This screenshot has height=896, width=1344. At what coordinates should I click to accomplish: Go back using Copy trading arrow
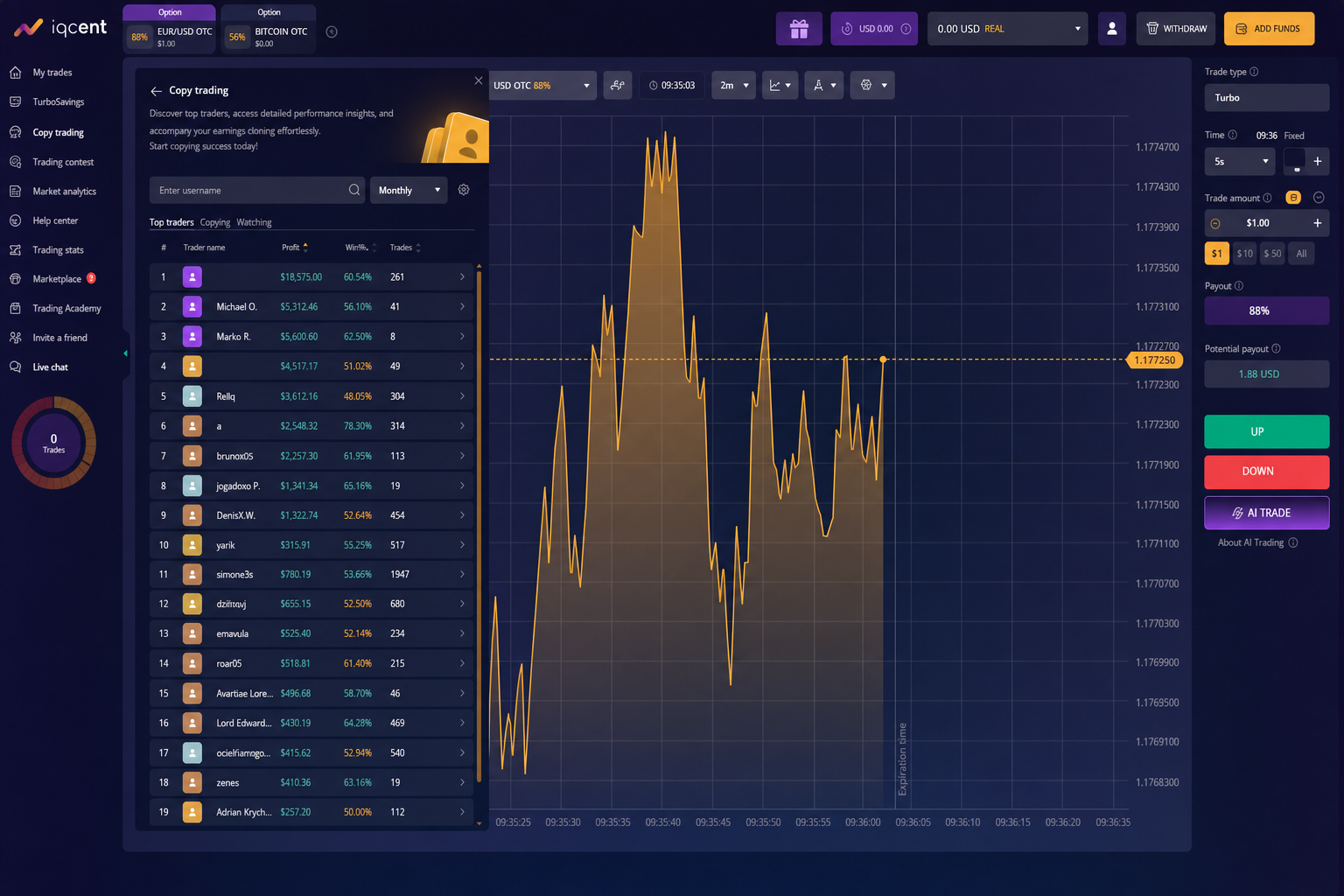point(156,91)
